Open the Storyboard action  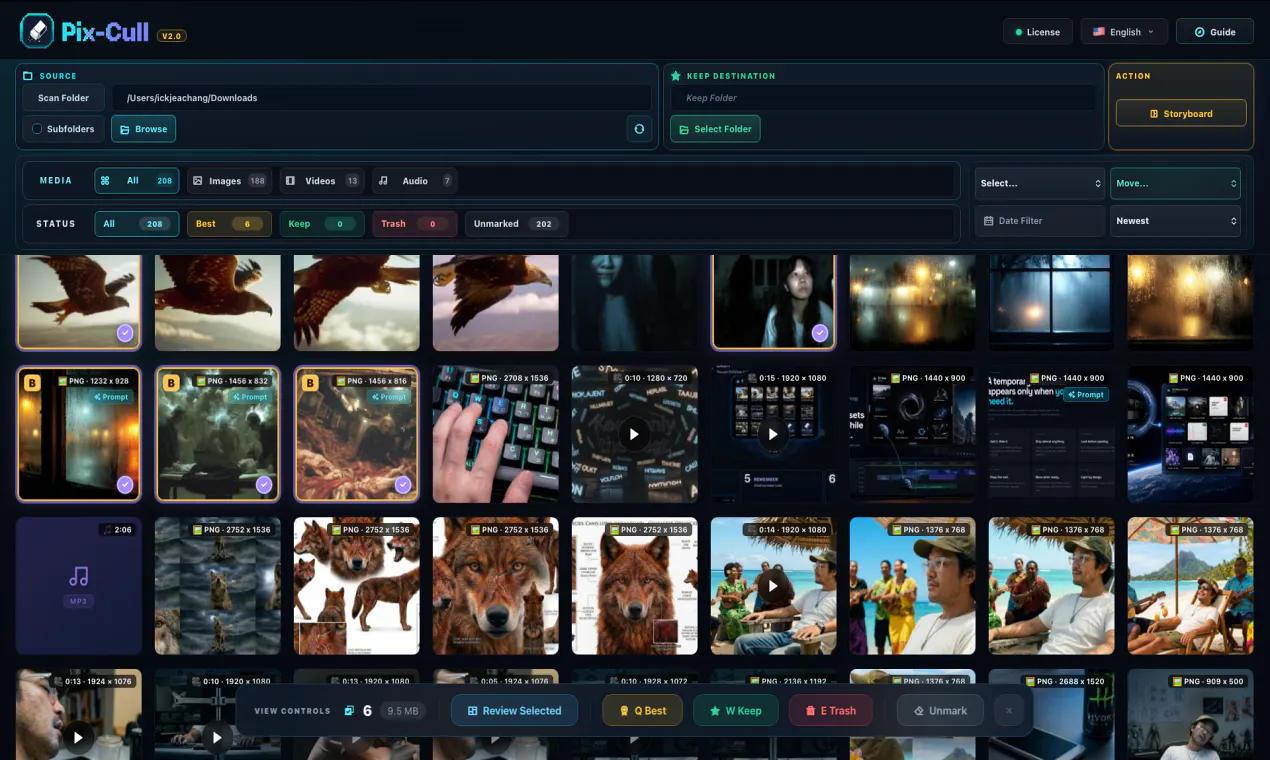(x=1181, y=113)
